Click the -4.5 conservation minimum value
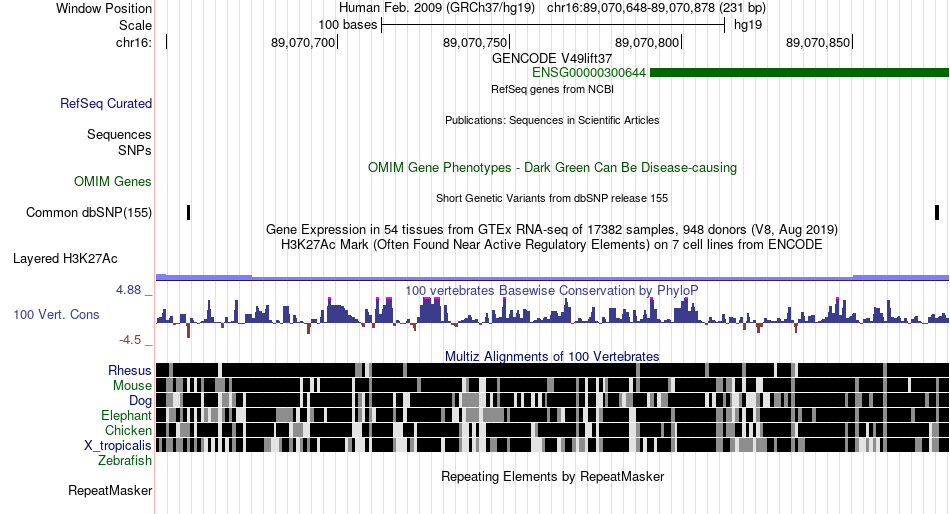Viewport: 950px width, 514px height. pos(130,340)
